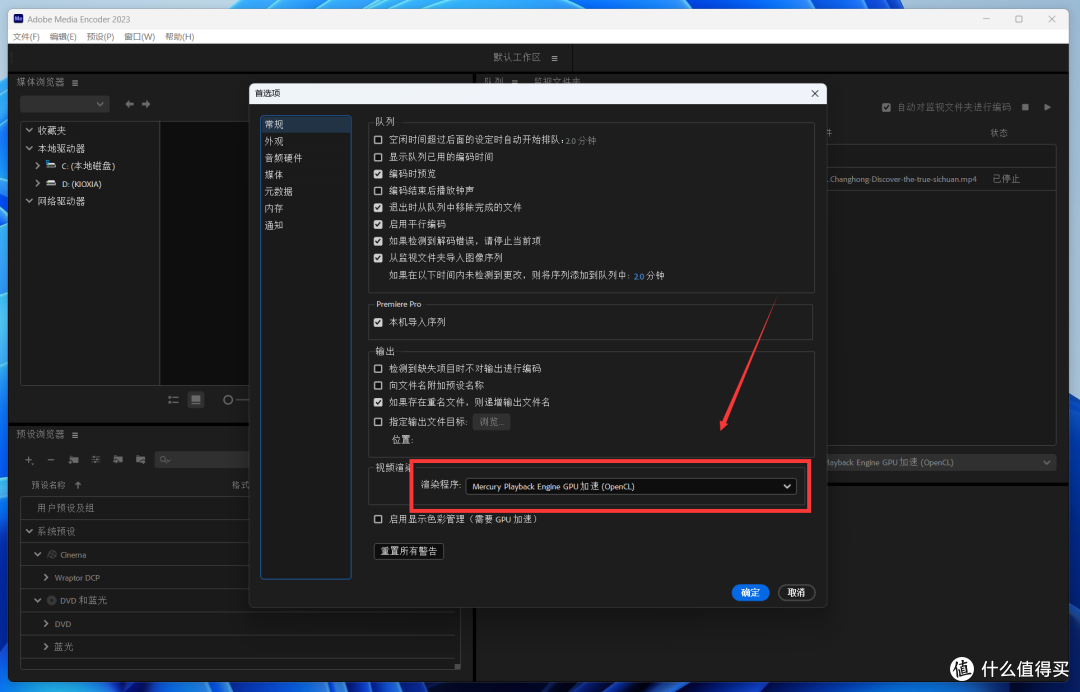Click the Media Browser forward arrow

(146, 104)
